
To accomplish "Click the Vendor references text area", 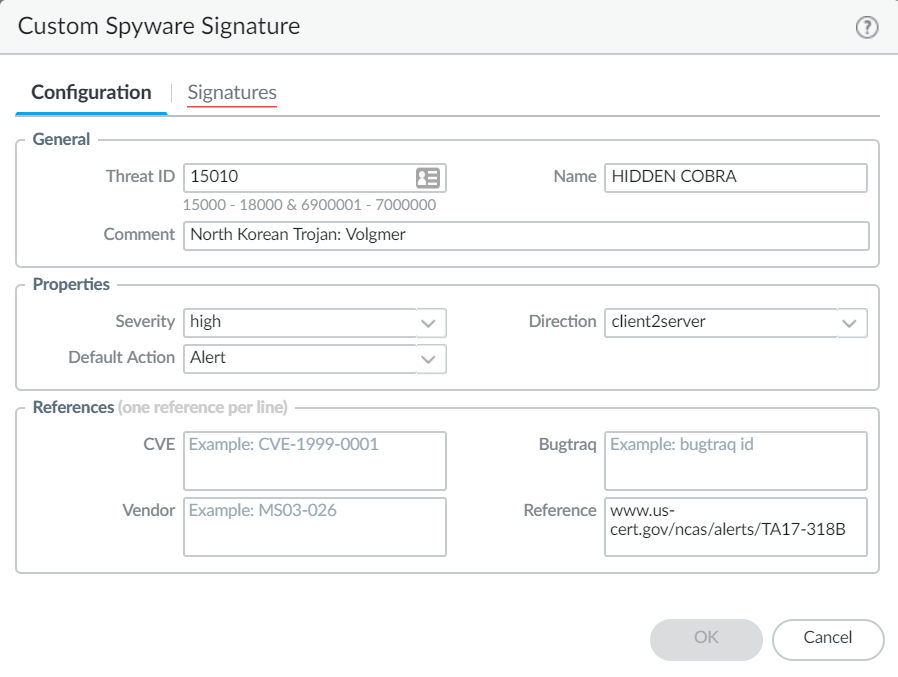I will (x=315, y=527).
